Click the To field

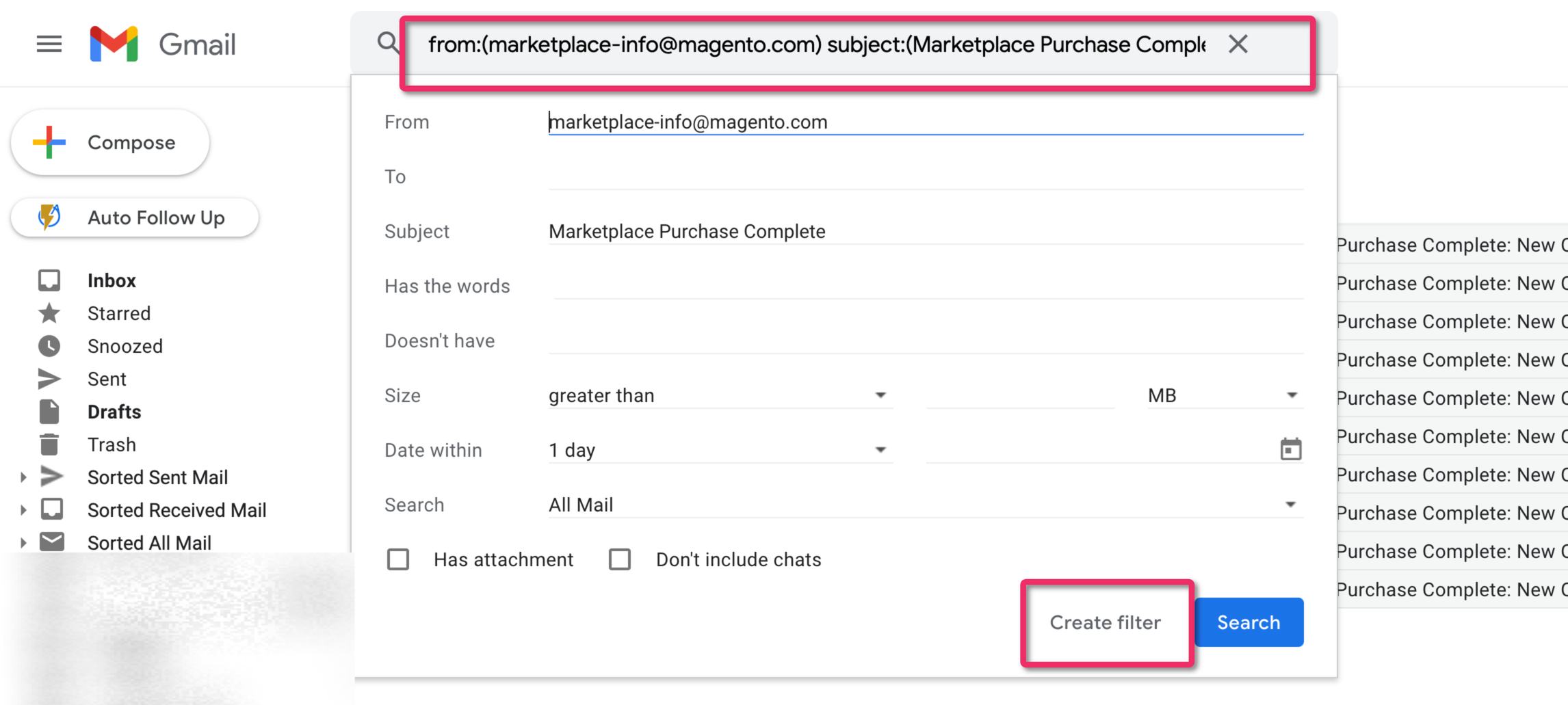pos(926,176)
